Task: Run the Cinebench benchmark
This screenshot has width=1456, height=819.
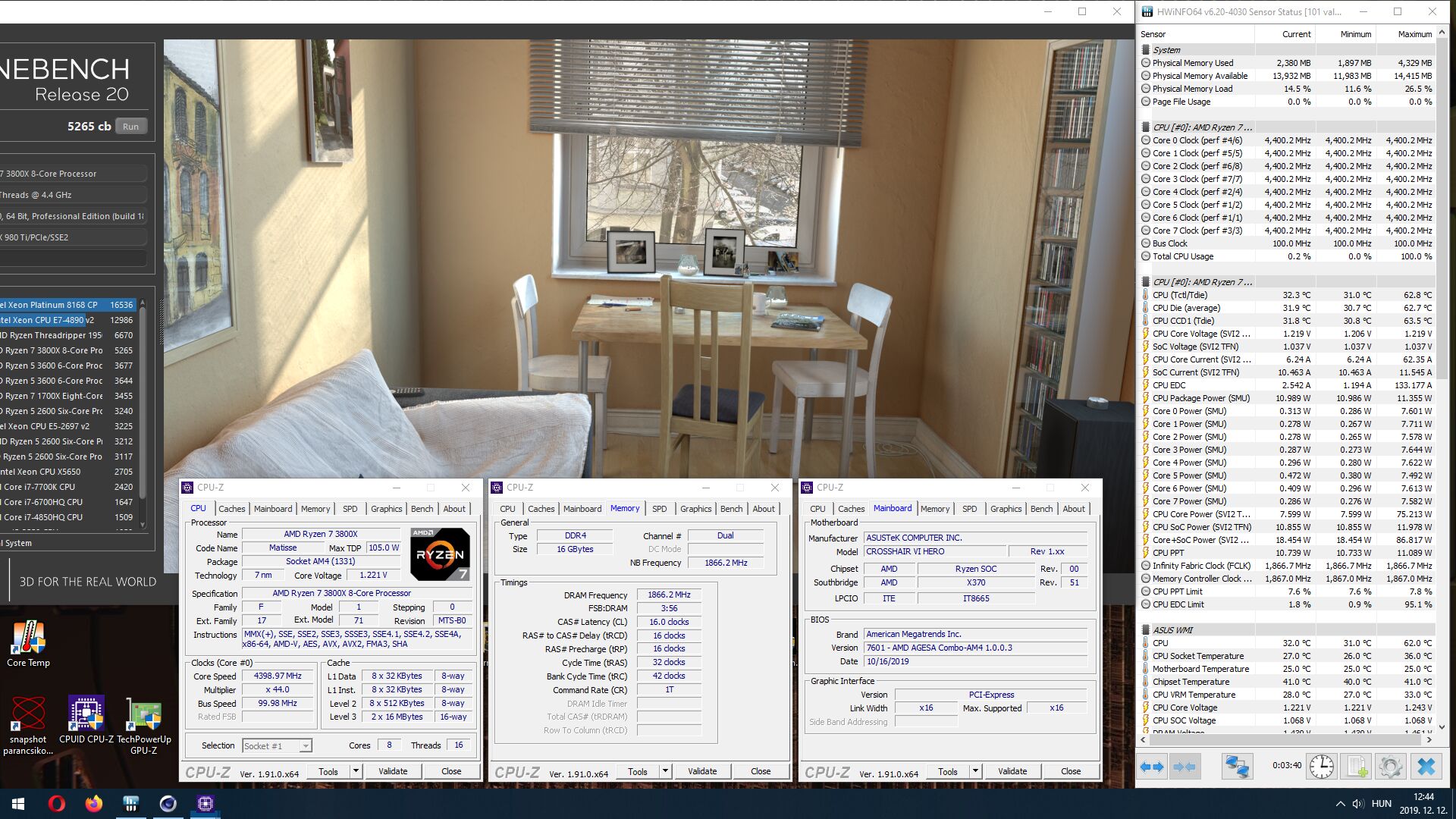Action: pos(131,127)
